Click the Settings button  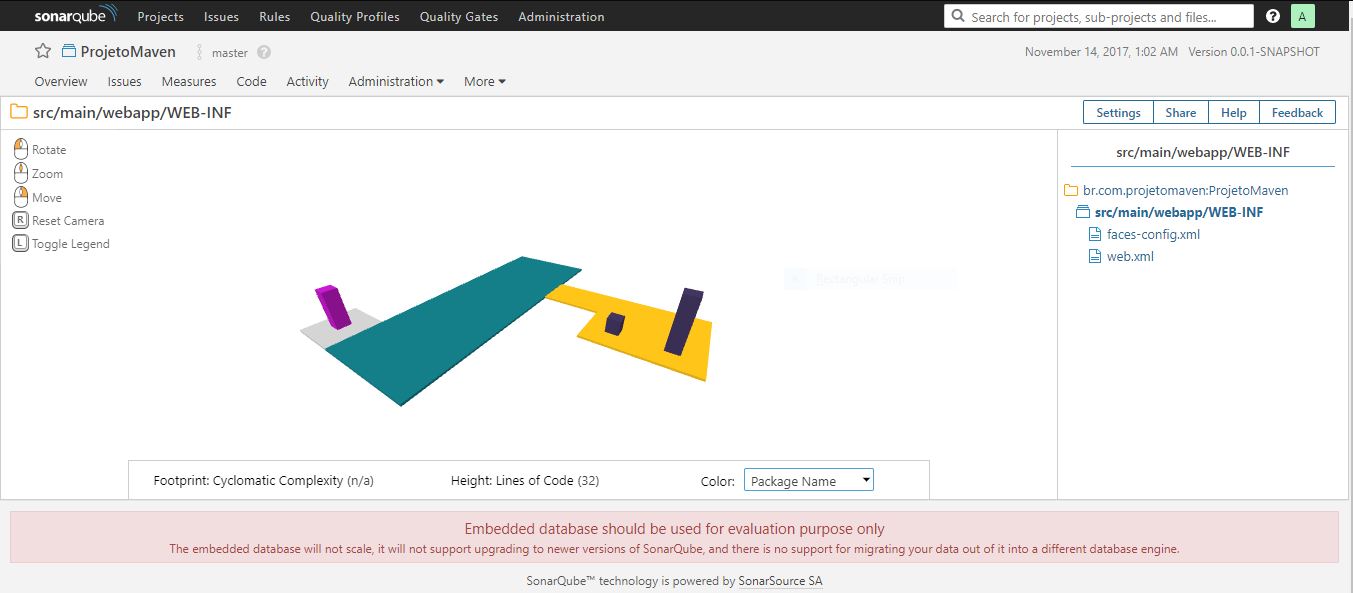point(1118,112)
